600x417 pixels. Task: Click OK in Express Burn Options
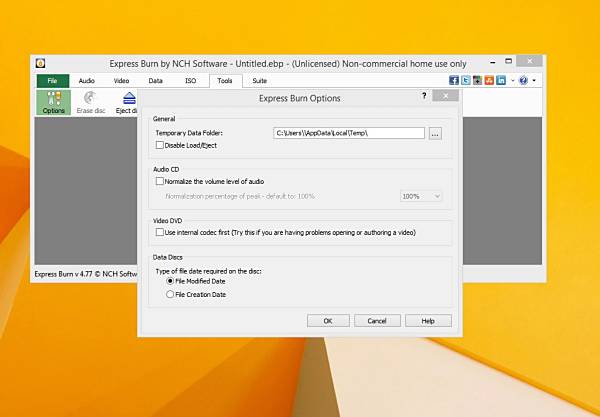[328, 321]
